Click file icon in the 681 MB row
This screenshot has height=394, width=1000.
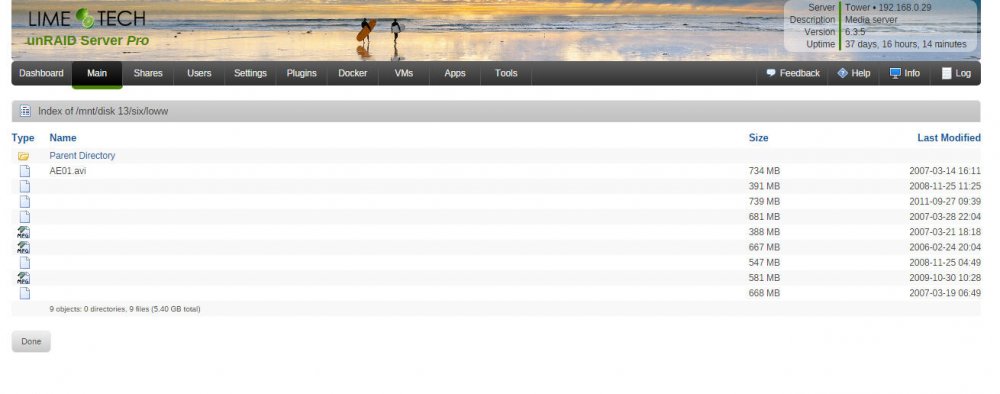point(24,217)
